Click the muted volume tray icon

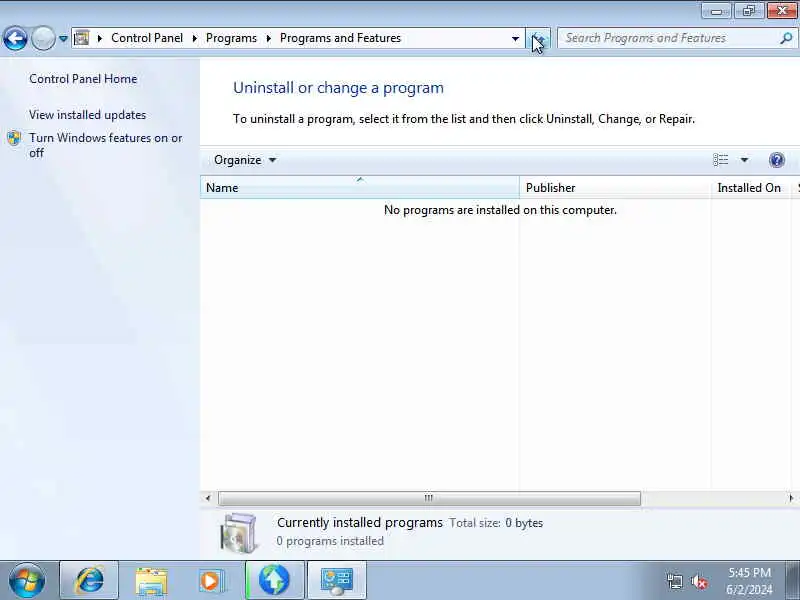click(x=699, y=582)
